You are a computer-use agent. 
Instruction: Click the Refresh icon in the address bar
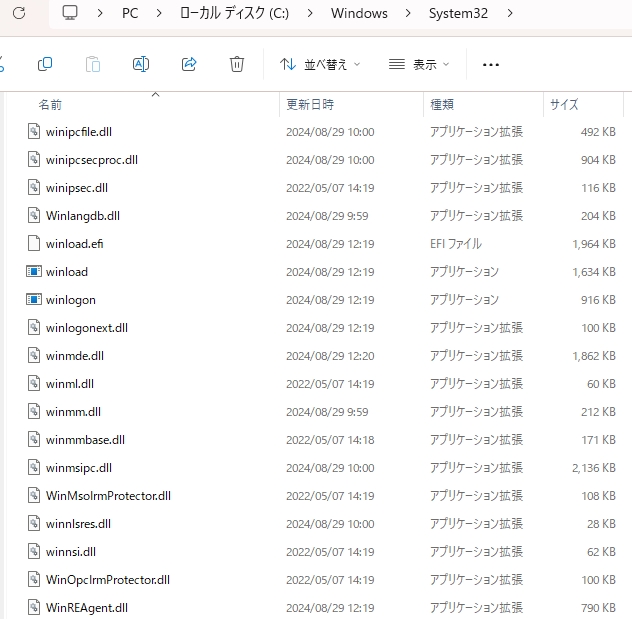(x=19, y=13)
